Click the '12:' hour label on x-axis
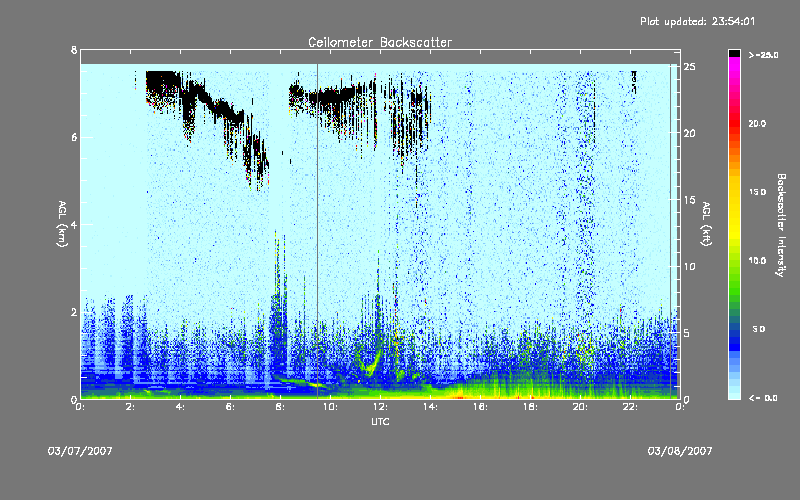This screenshot has height=500, width=800. [x=380, y=407]
